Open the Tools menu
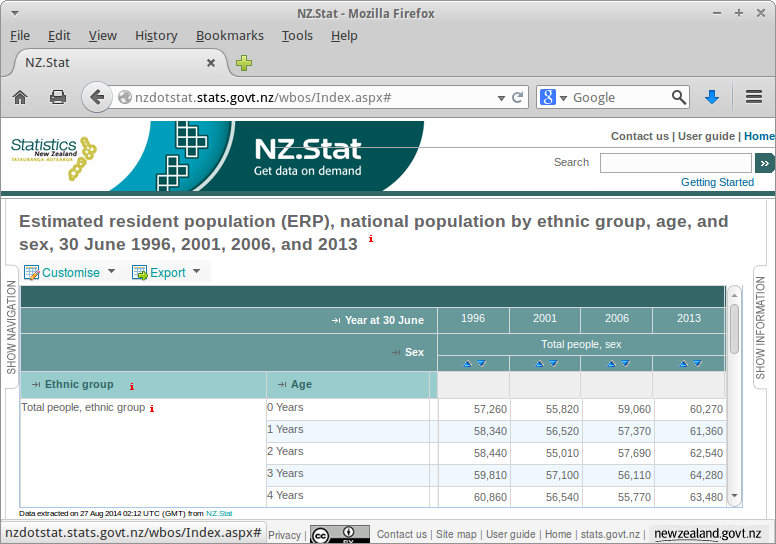This screenshot has height=544, width=776. point(297,36)
